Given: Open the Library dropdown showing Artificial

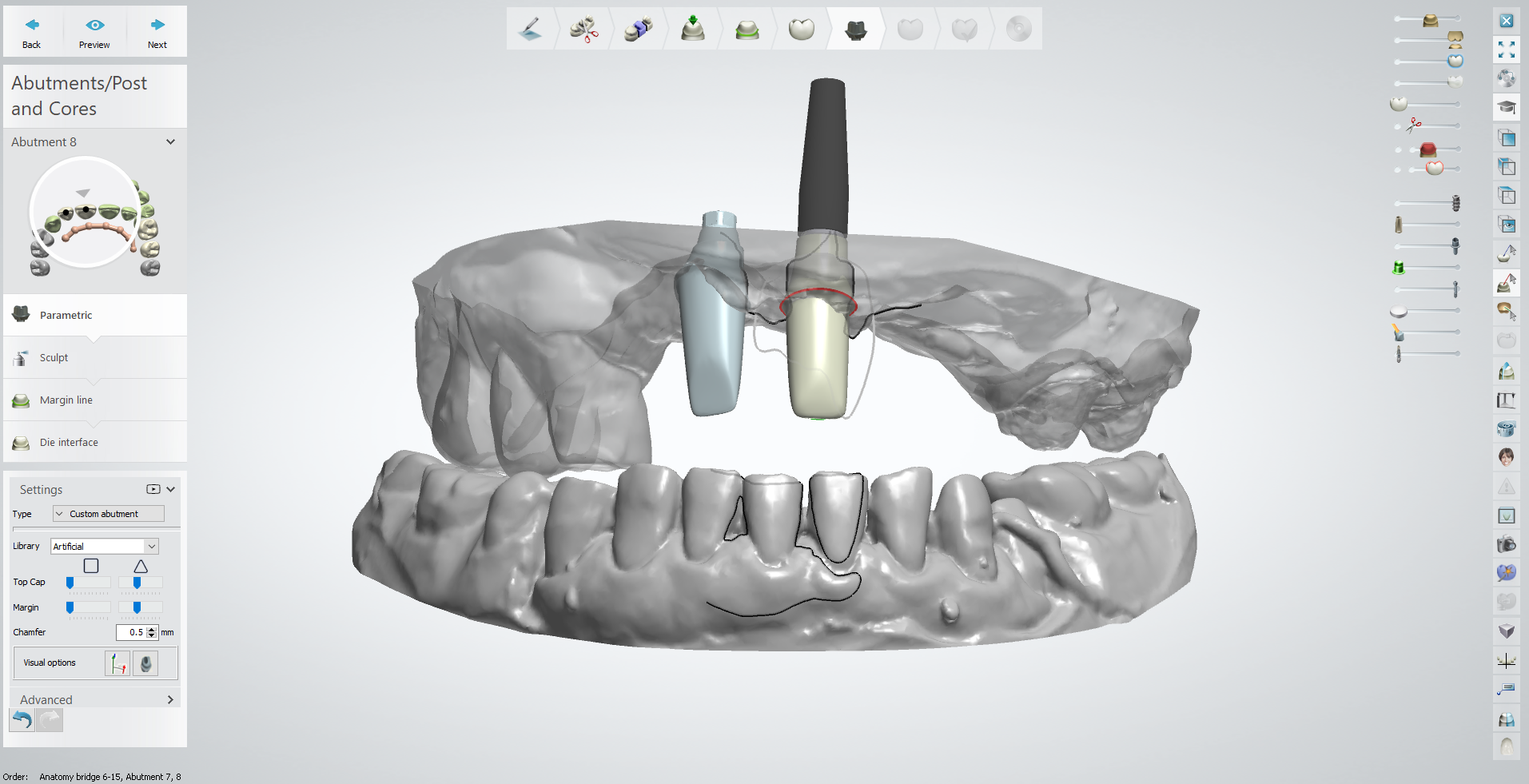Looking at the screenshot, I should click(x=150, y=546).
